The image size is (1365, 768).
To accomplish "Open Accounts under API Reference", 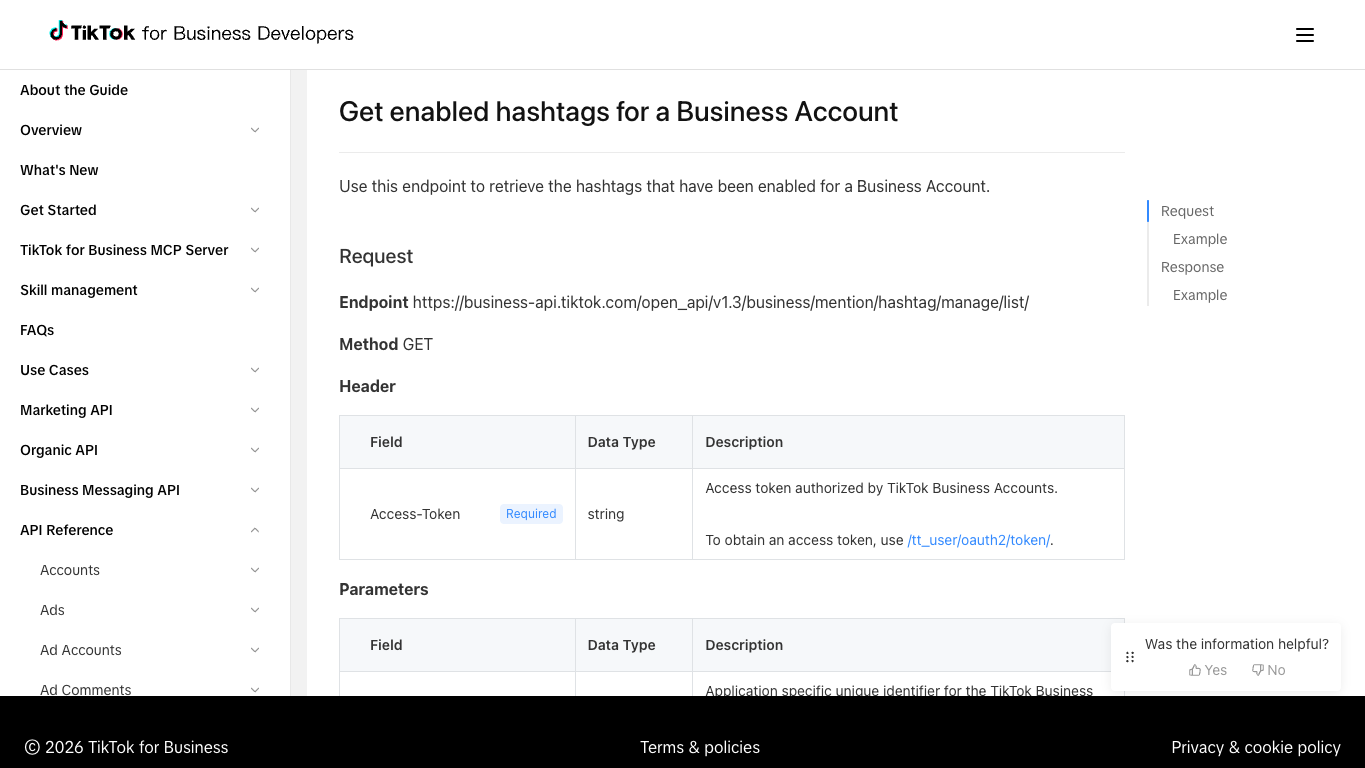I will pyautogui.click(x=70, y=570).
